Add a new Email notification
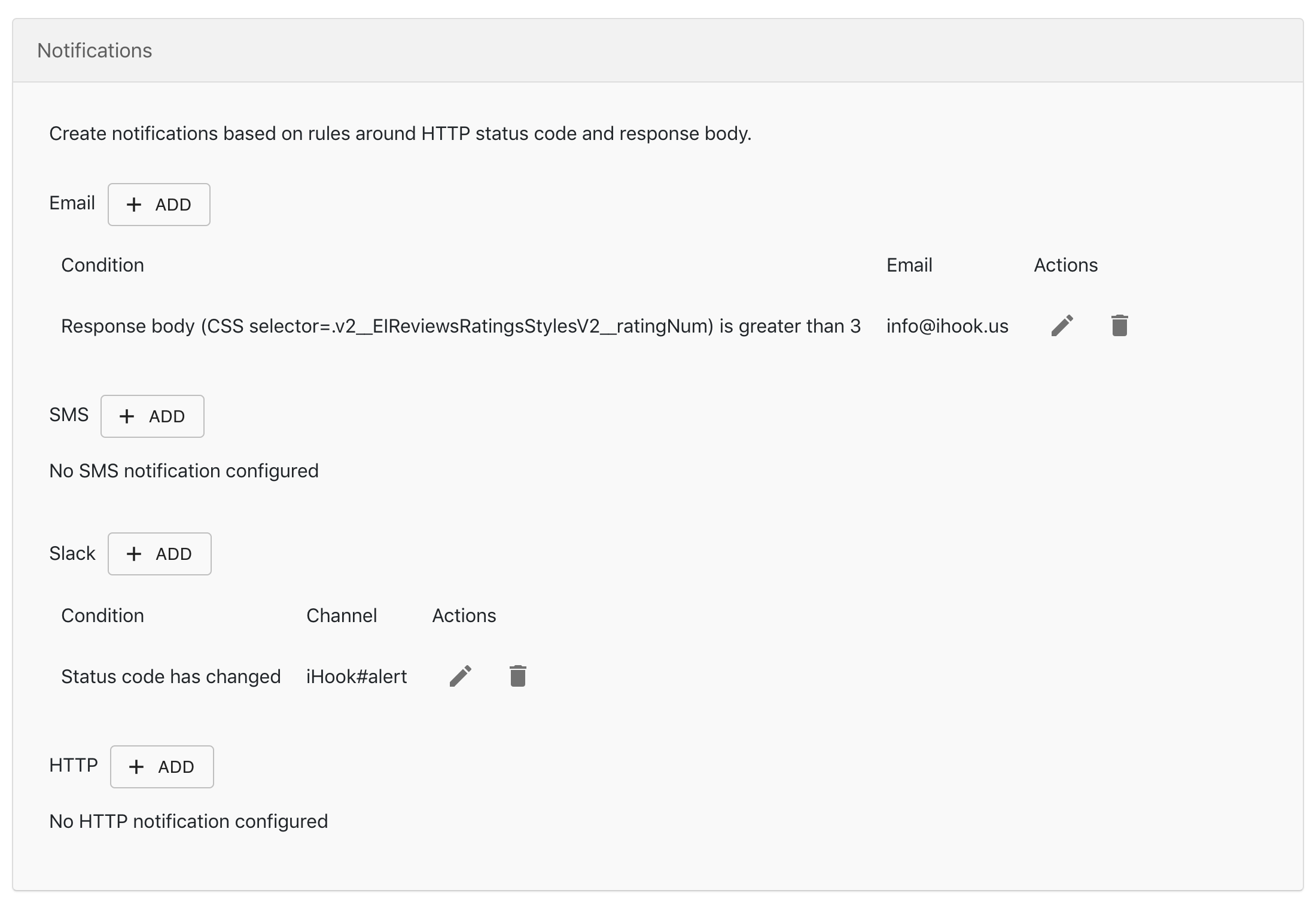 coord(159,205)
